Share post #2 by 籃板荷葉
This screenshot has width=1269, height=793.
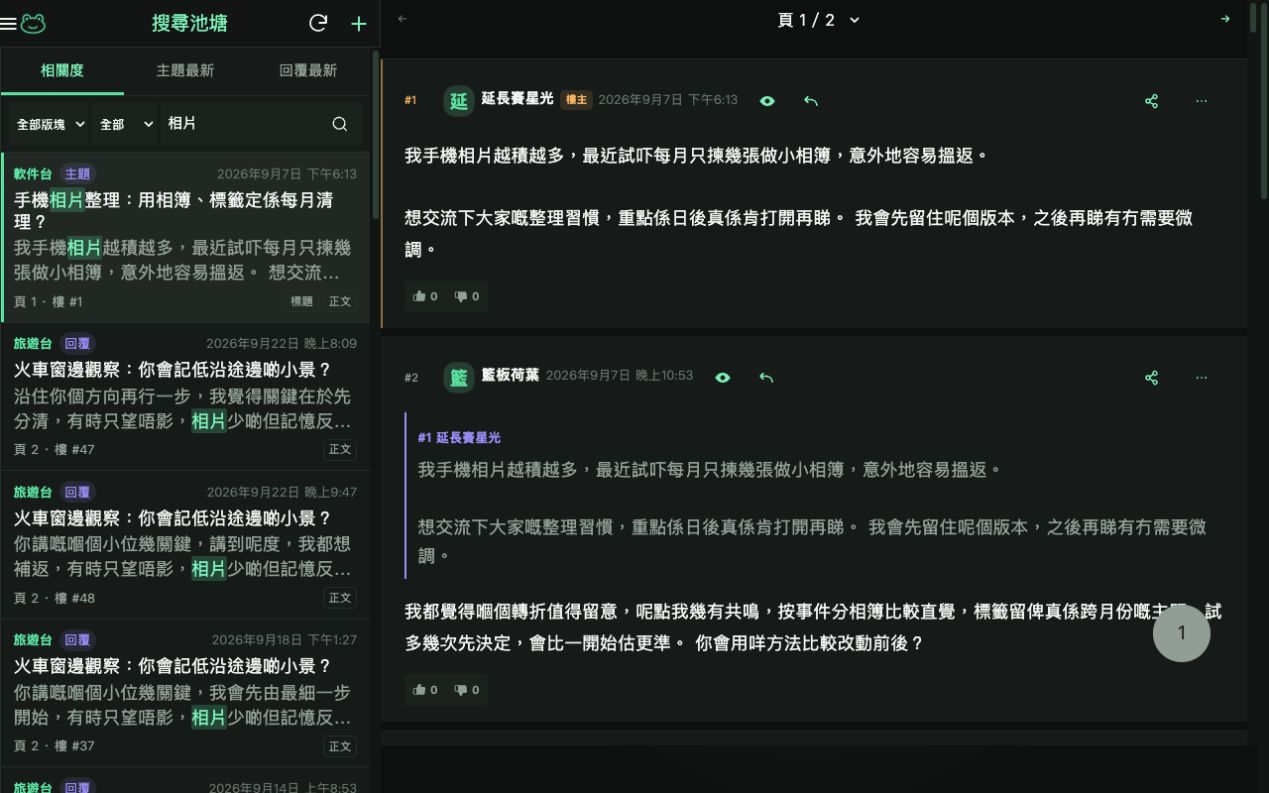(1151, 378)
